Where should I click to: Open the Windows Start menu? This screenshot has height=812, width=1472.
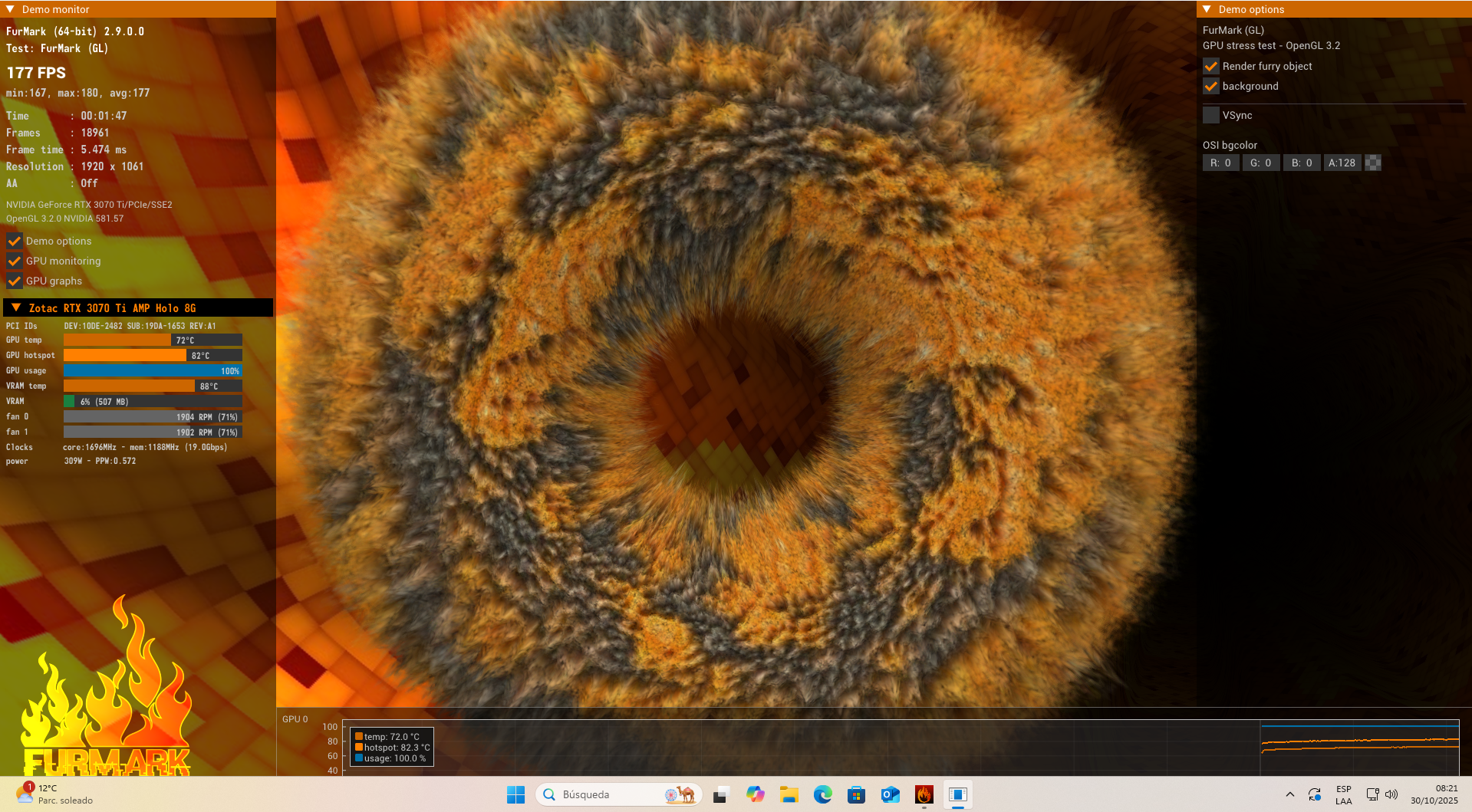pos(515,794)
